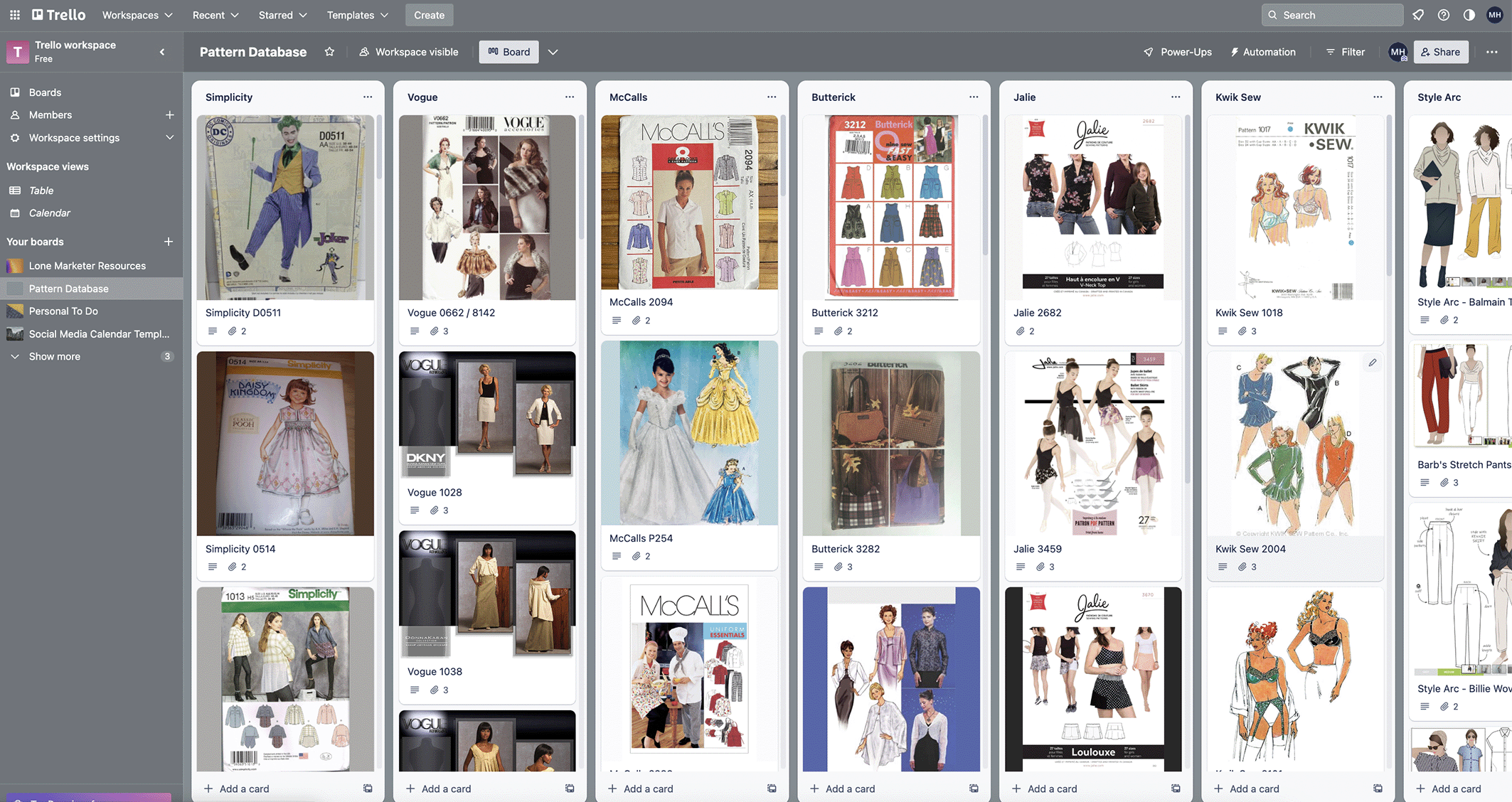Screen dimensions: 1512x802
Task: Star the Pattern Database board
Action: tap(329, 52)
